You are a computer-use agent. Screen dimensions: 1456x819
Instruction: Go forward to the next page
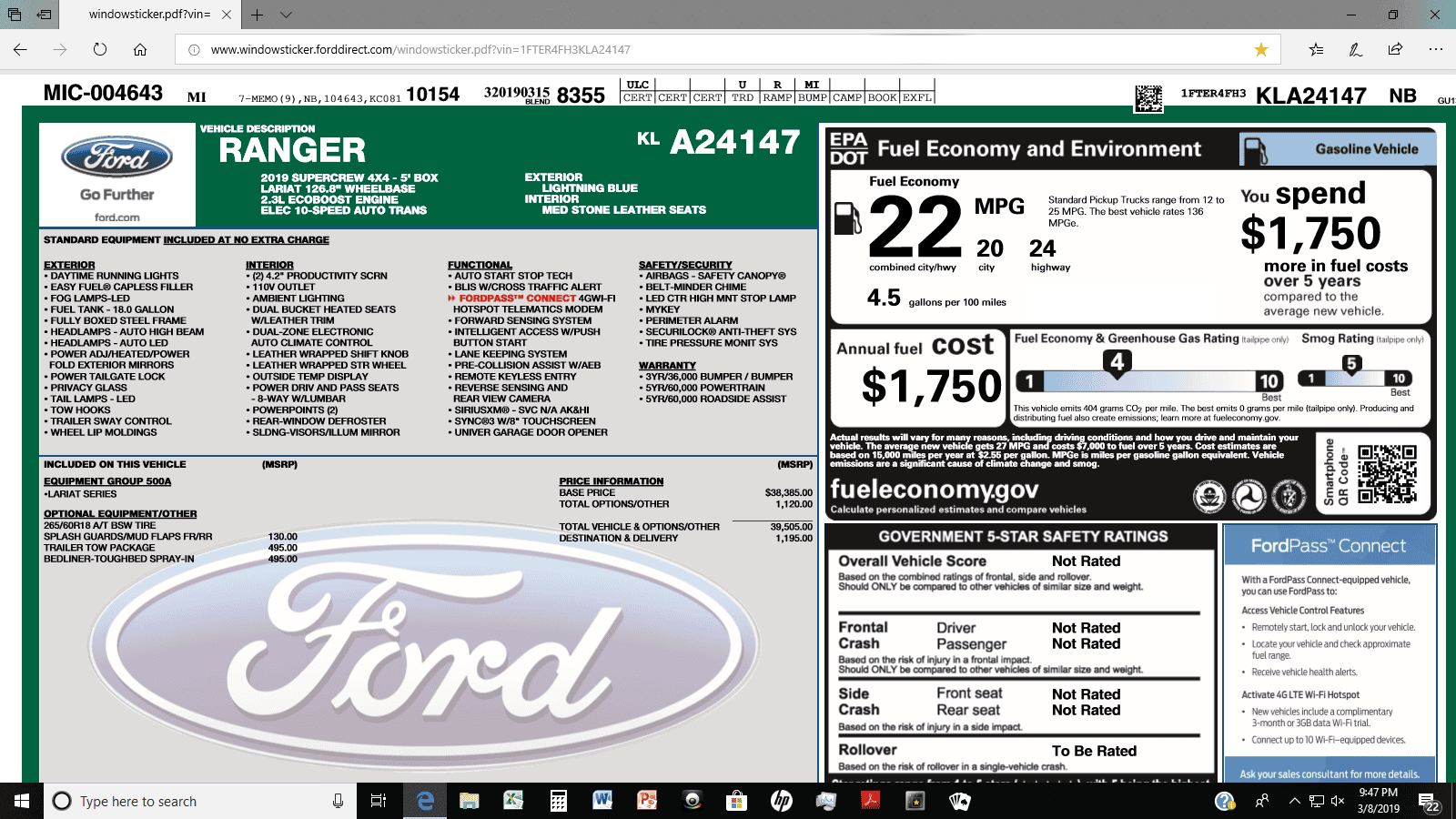pos(60,49)
